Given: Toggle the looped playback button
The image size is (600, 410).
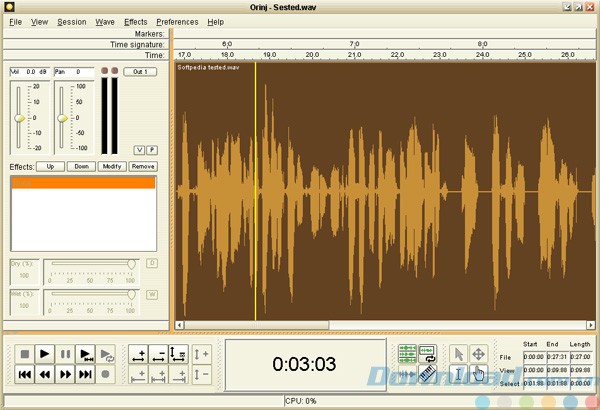Looking at the screenshot, I should click(107, 354).
